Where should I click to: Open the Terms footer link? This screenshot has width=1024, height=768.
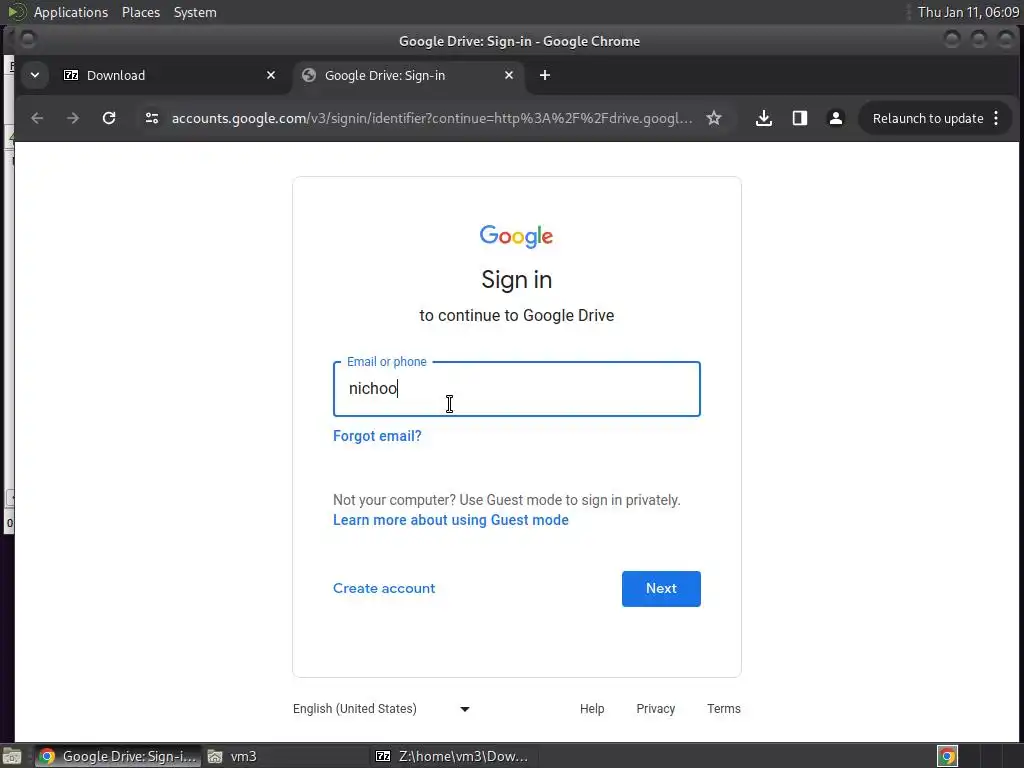[724, 709]
